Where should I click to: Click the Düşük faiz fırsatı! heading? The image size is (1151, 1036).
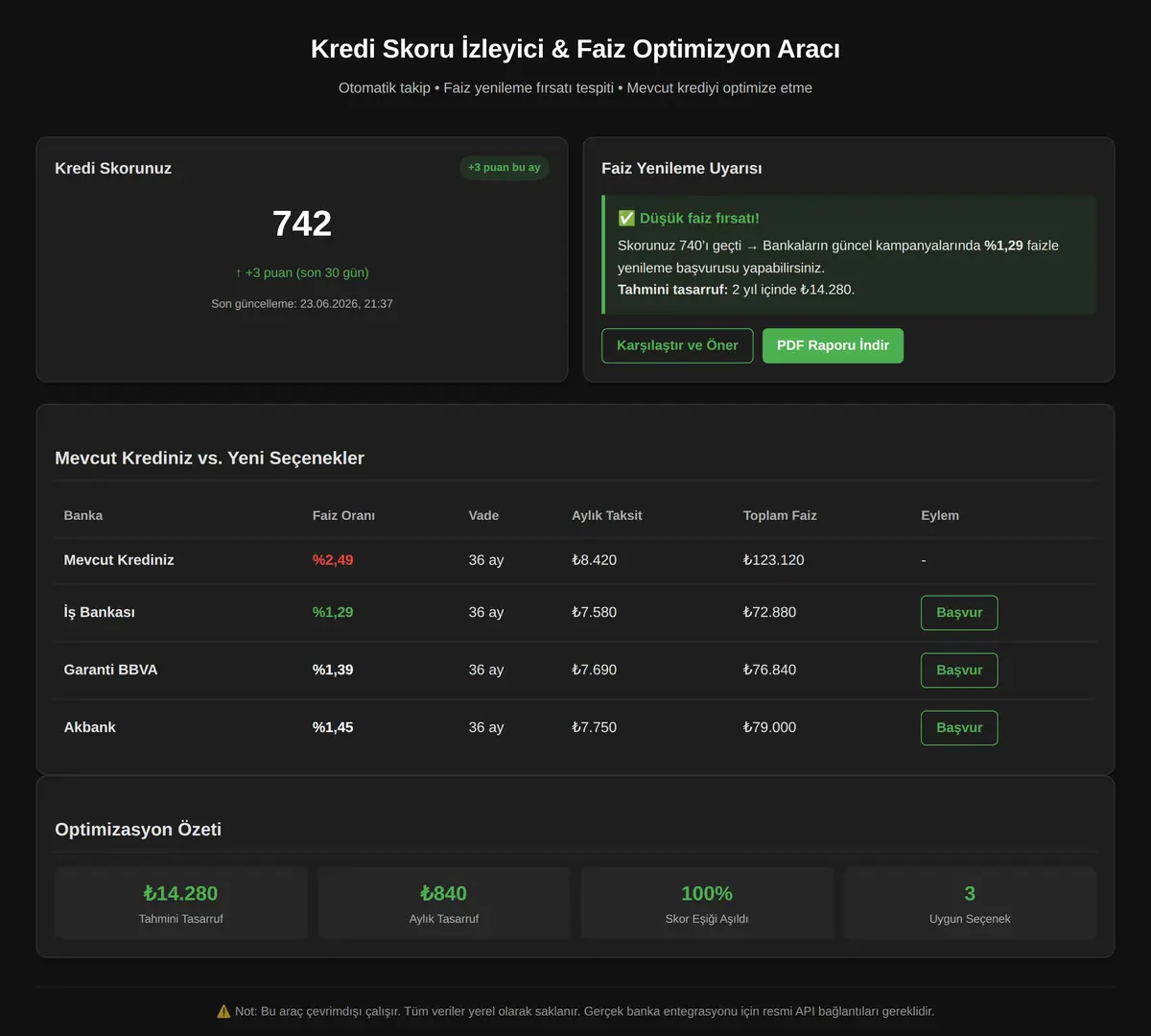pyautogui.click(x=699, y=219)
